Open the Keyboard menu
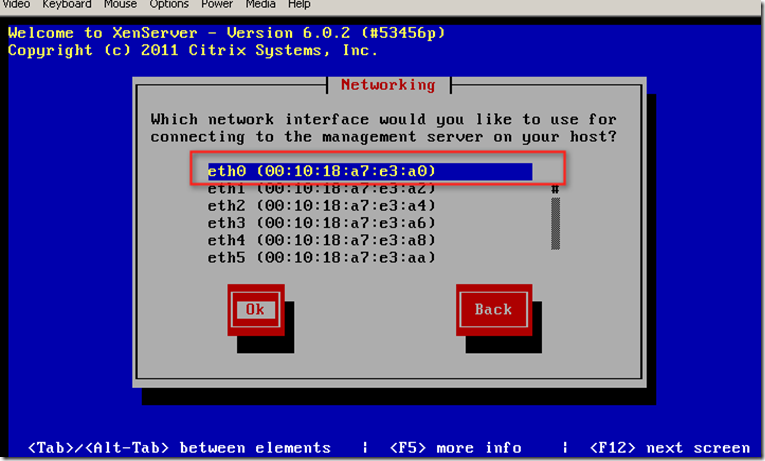This screenshot has height=461, width=765. coord(67,4)
